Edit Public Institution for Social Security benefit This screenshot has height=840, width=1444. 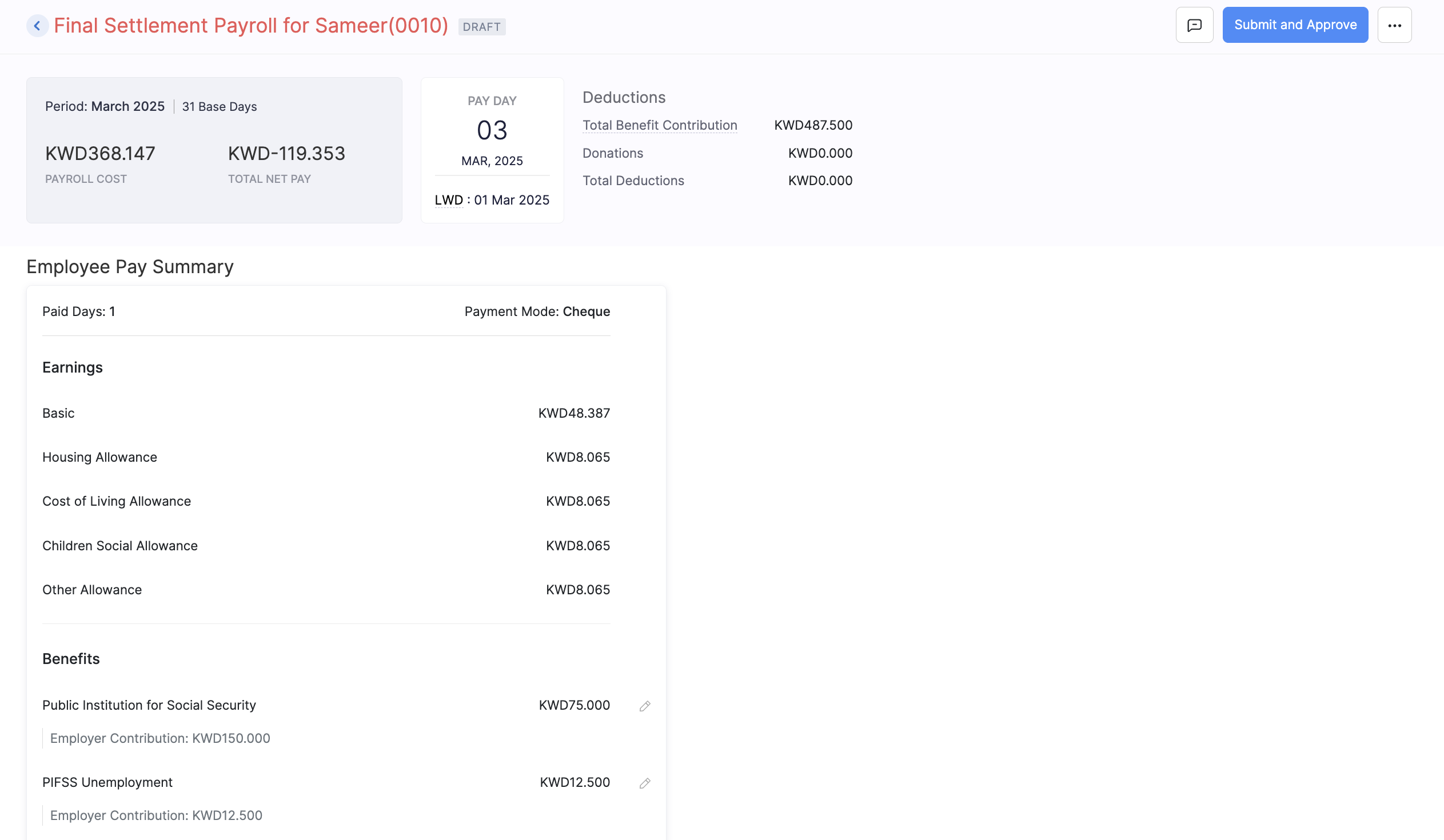pos(645,706)
